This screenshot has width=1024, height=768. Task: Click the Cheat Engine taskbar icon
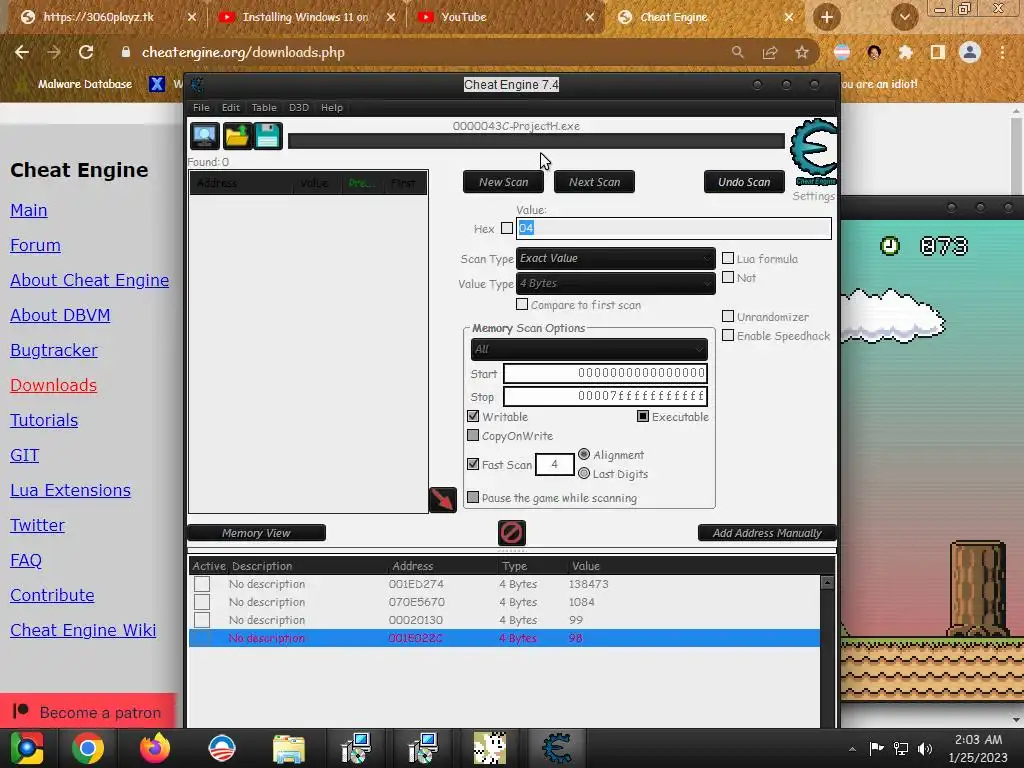(x=556, y=748)
